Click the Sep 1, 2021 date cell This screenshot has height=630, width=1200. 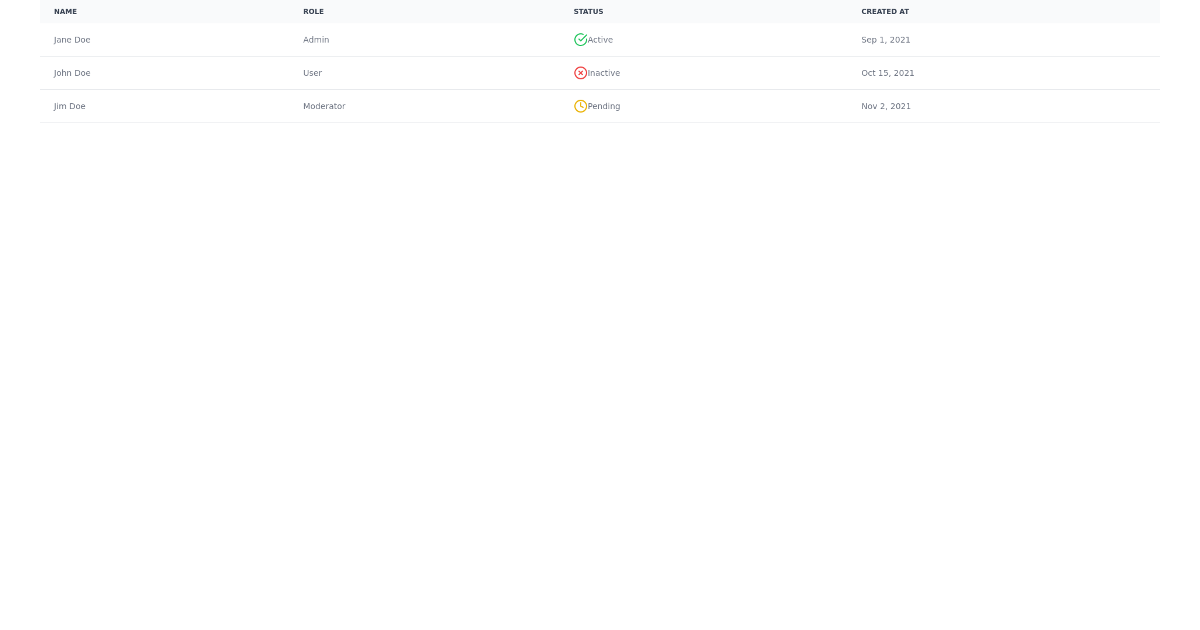(x=885, y=39)
